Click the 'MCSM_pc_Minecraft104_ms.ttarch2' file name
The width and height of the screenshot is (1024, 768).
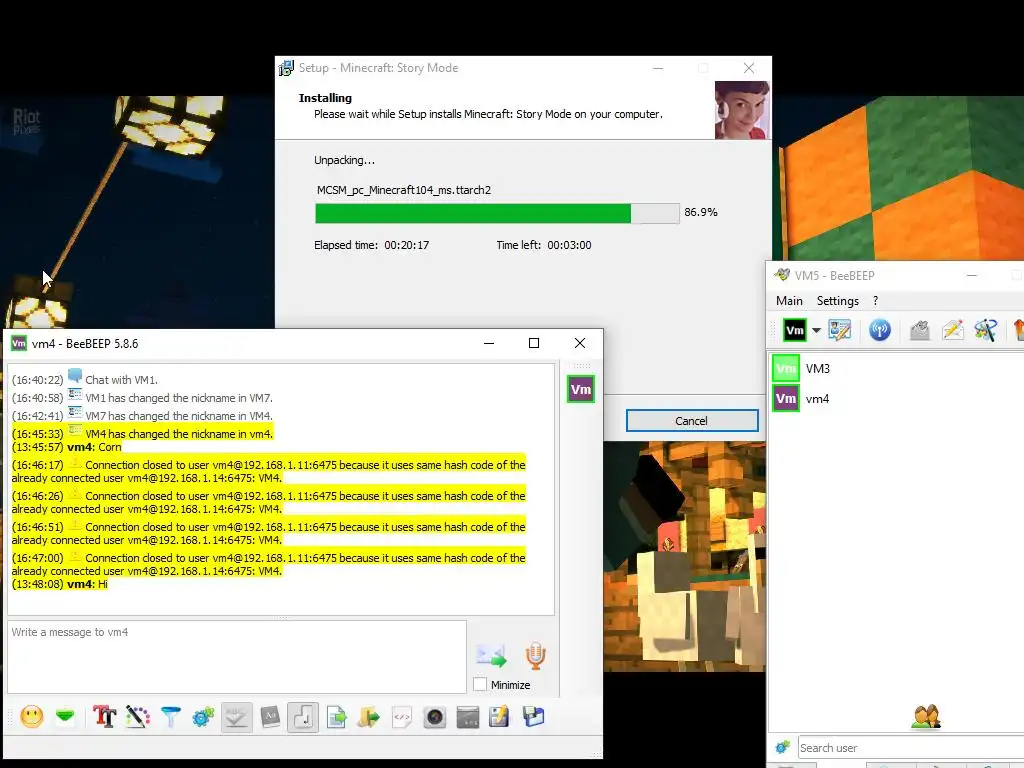pos(404,190)
